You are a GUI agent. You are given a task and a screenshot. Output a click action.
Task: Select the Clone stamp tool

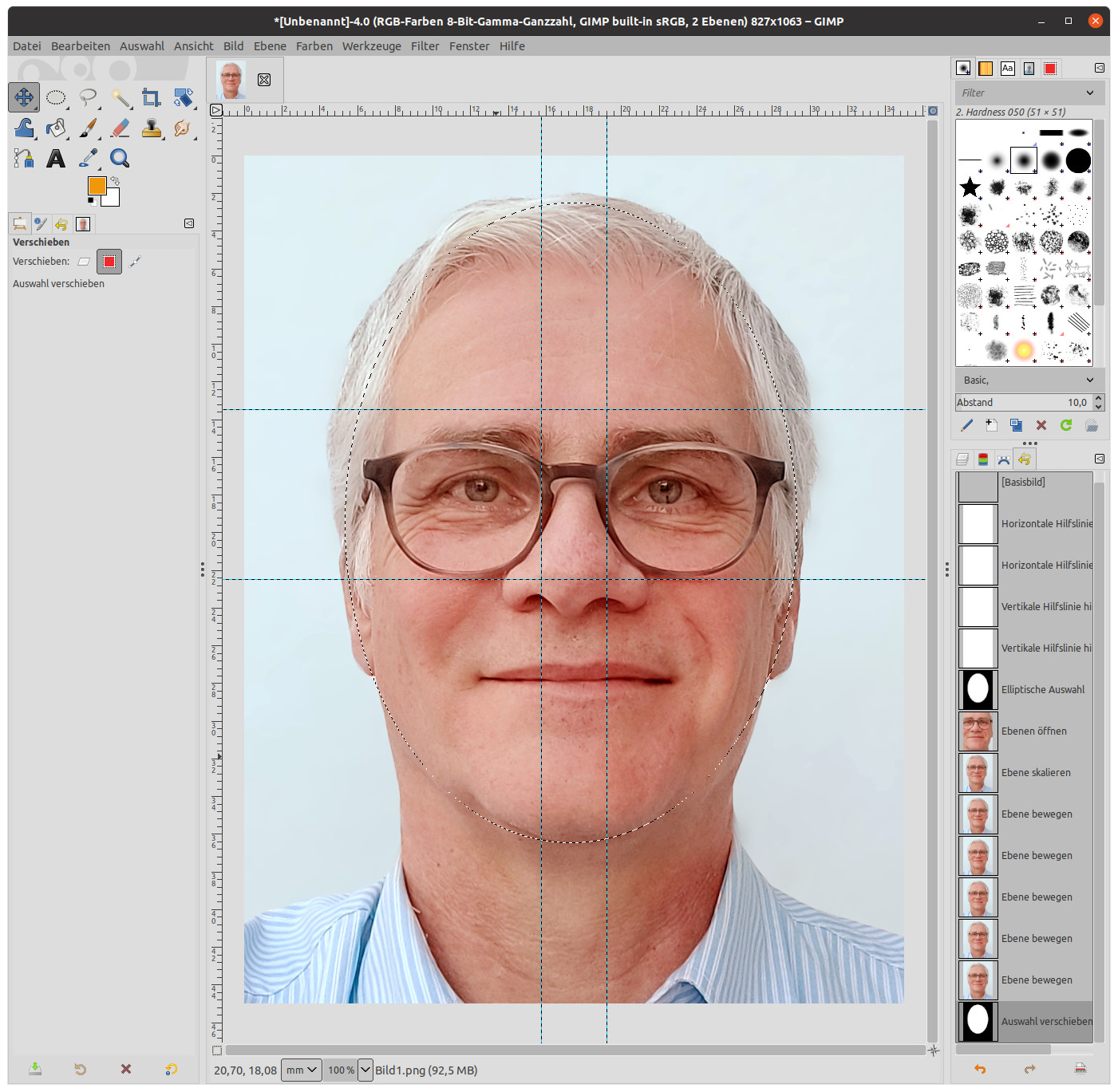(151, 128)
